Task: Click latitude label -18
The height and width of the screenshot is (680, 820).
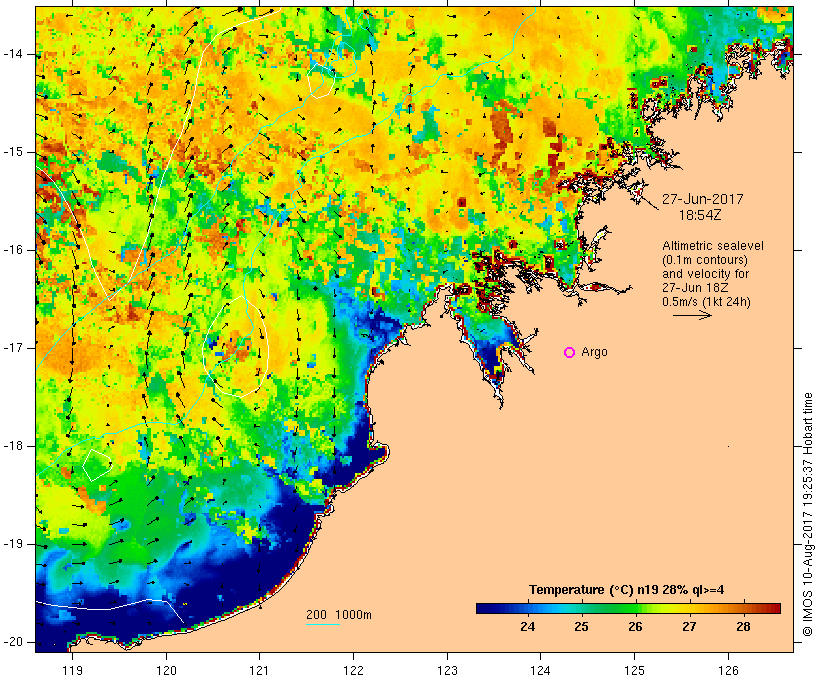Action: 13,446
